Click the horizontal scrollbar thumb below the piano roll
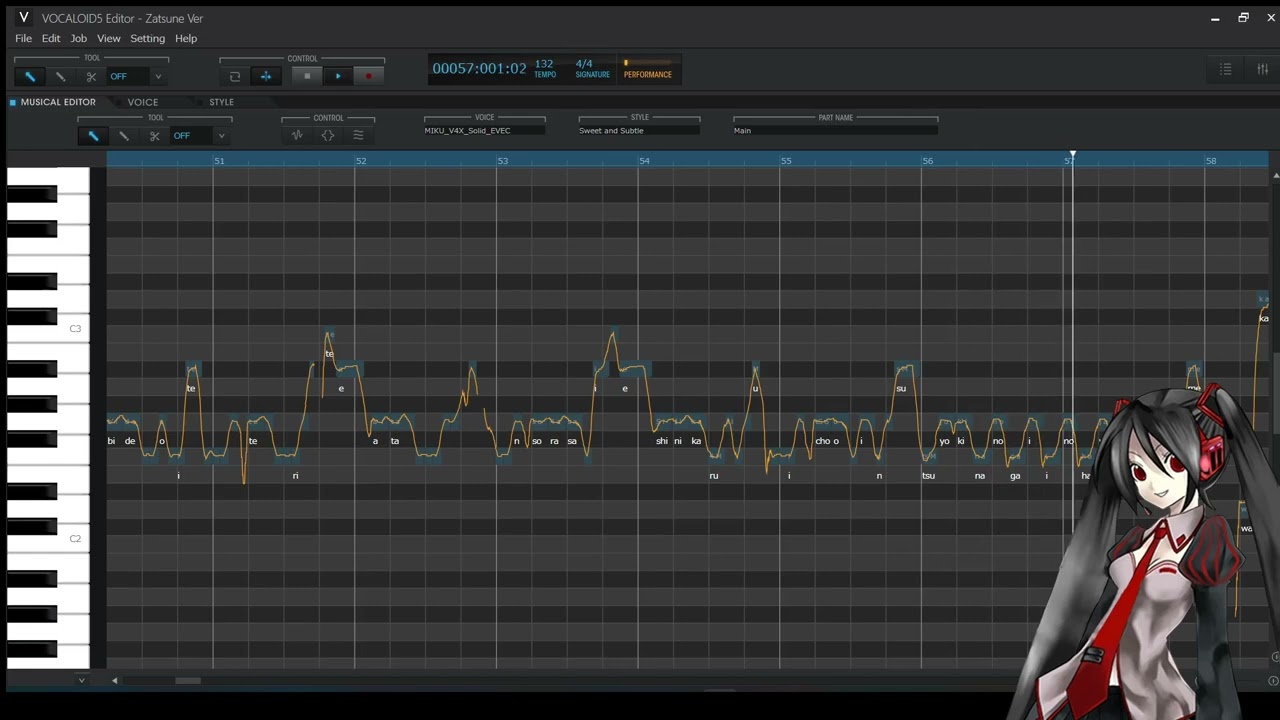The height and width of the screenshot is (720, 1280). point(188,681)
